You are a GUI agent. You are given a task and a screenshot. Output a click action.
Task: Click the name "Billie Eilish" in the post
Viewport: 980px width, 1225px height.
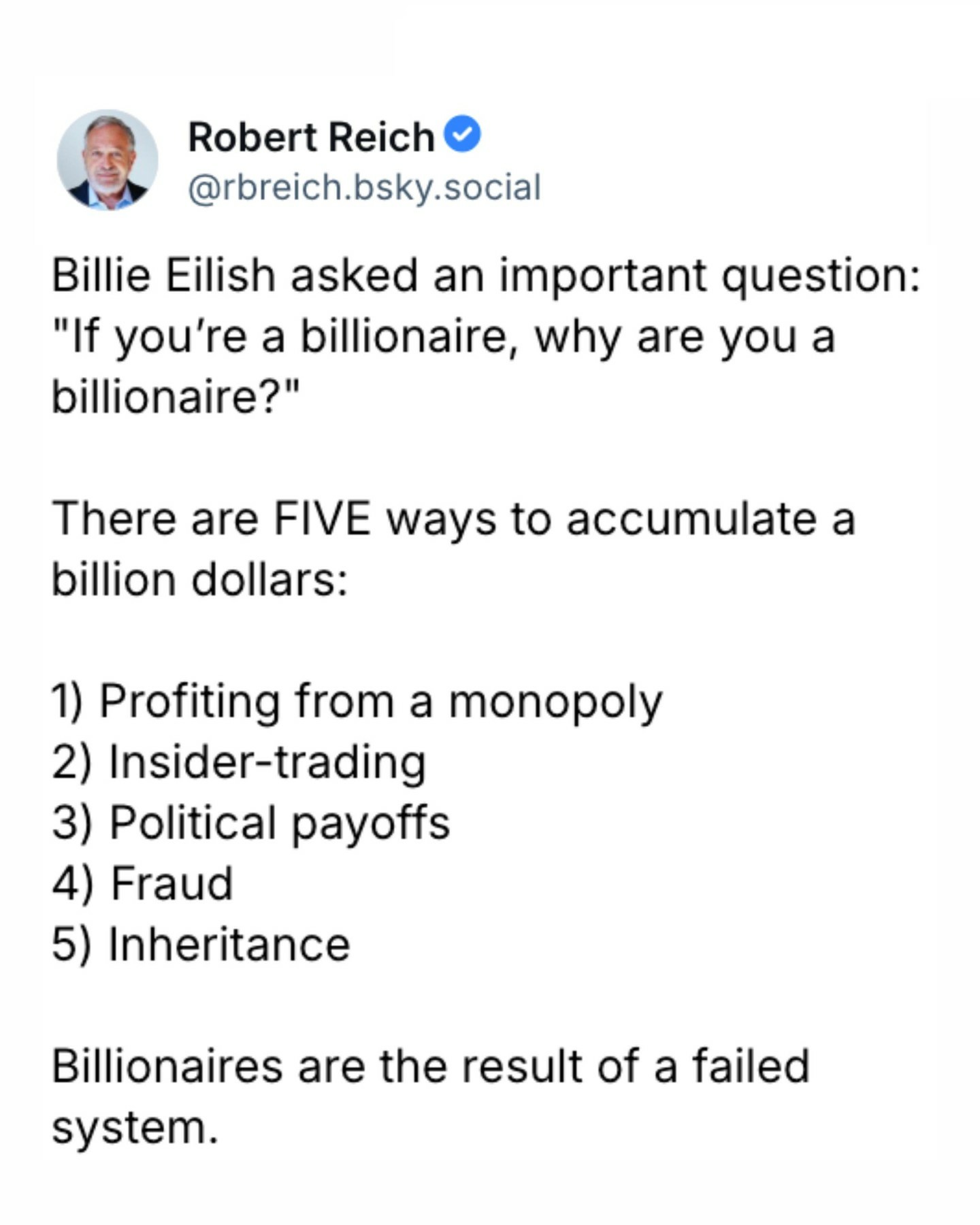click(163, 276)
